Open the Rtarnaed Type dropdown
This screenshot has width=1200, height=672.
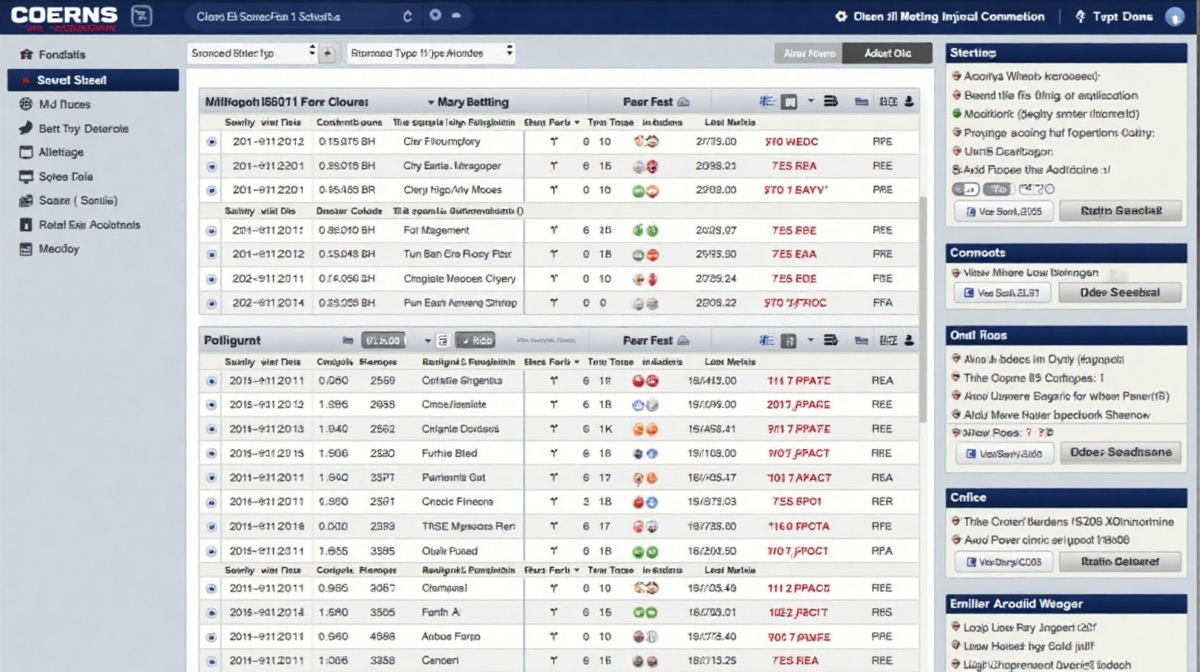[x=431, y=53]
